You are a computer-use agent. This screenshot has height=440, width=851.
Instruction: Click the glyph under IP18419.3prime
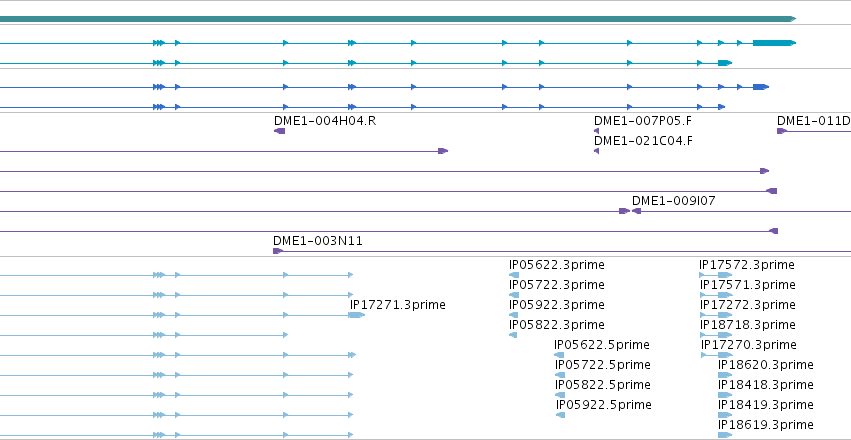725,415
